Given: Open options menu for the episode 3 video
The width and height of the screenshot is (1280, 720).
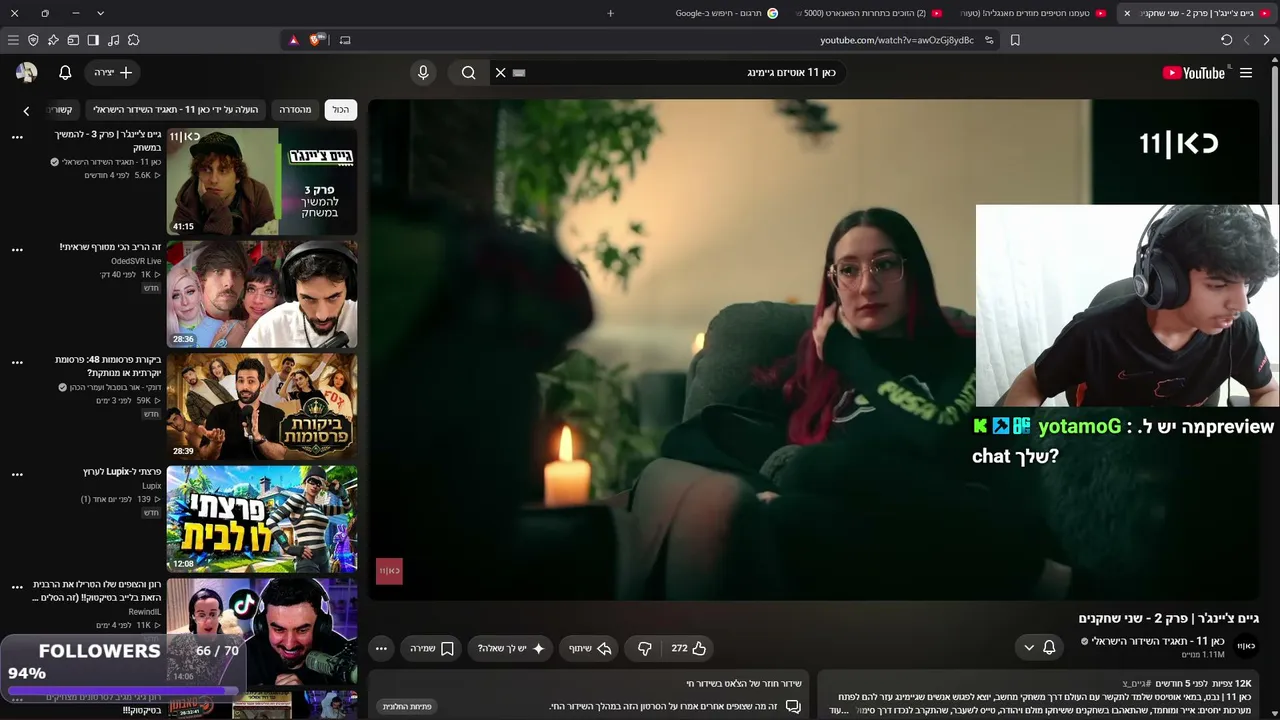Looking at the screenshot, I should (17, 137).
